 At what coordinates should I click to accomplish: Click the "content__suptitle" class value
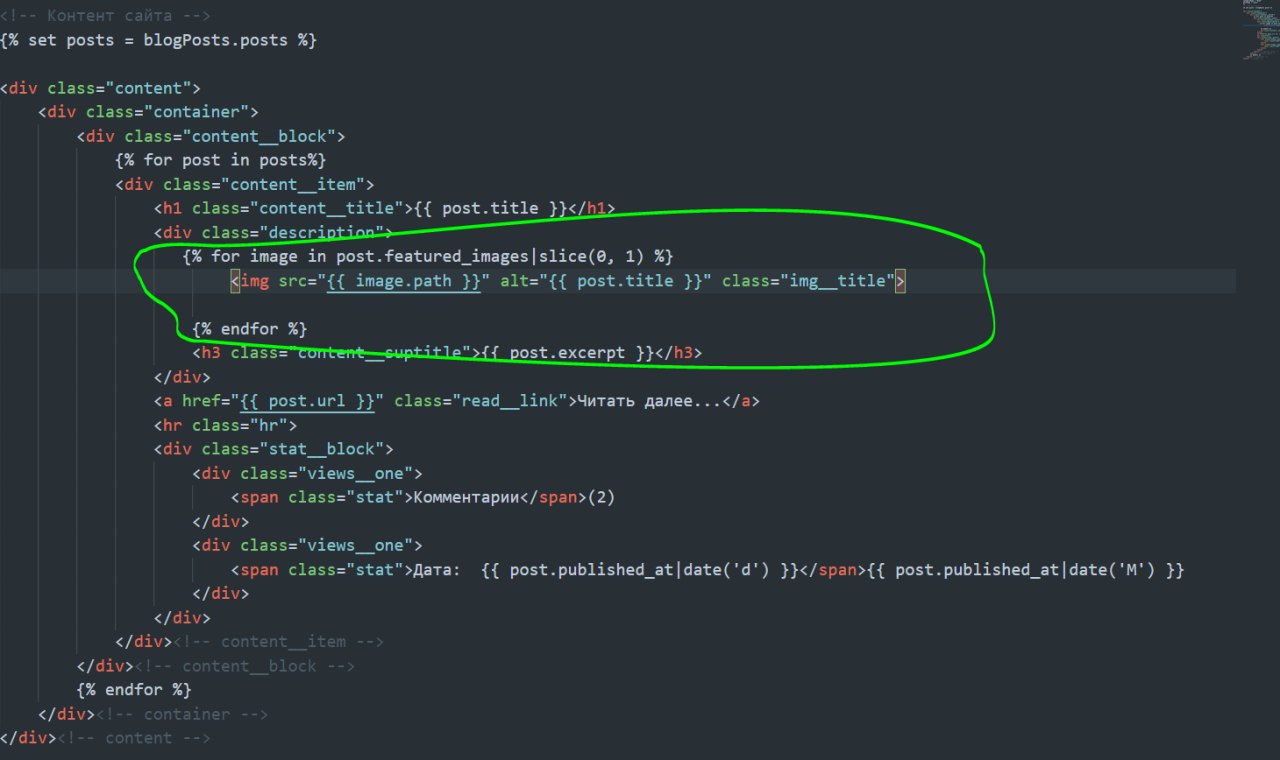pyautogui.click(x=379, y=353)
